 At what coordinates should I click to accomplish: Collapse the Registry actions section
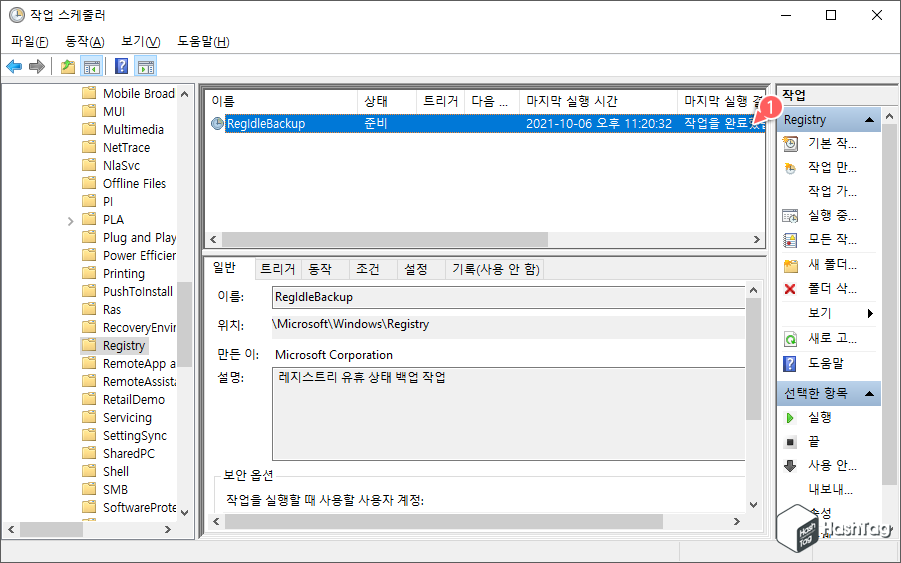pos(869,119)
